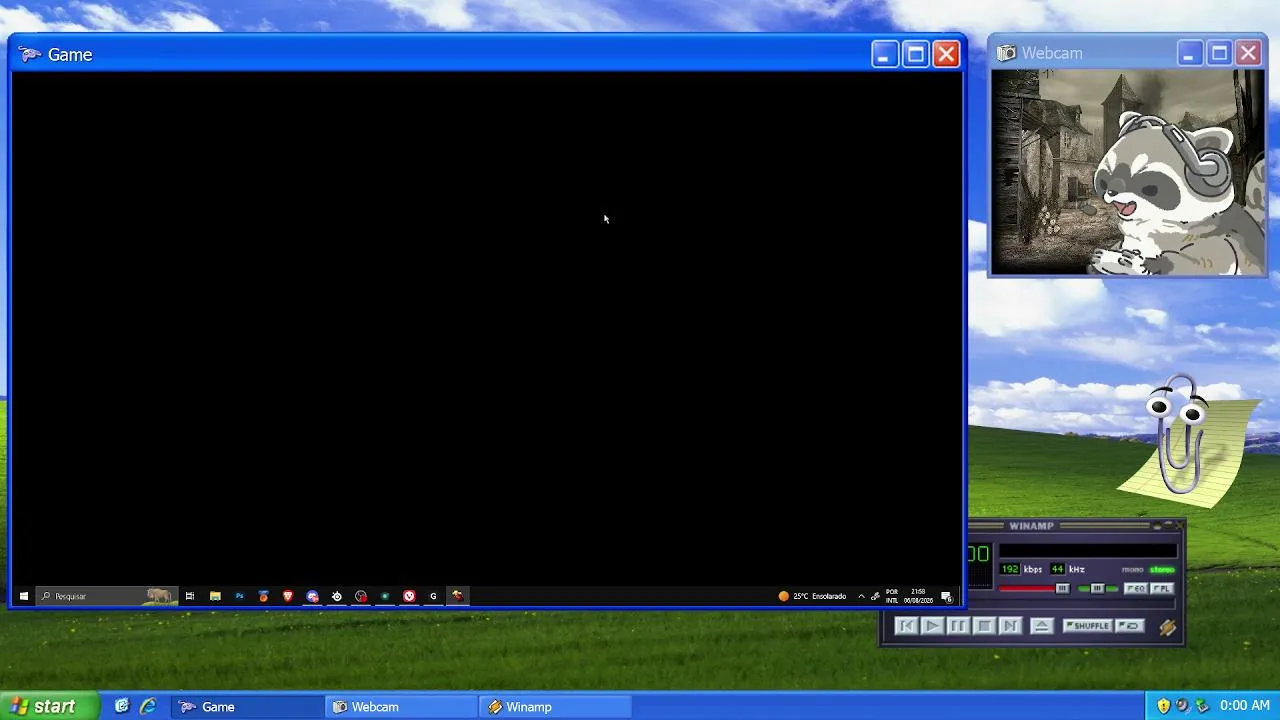Maximize the Game window
The height and width of the screenshot is (720, 1280).
pyautogui.click(x=915, y=54)
